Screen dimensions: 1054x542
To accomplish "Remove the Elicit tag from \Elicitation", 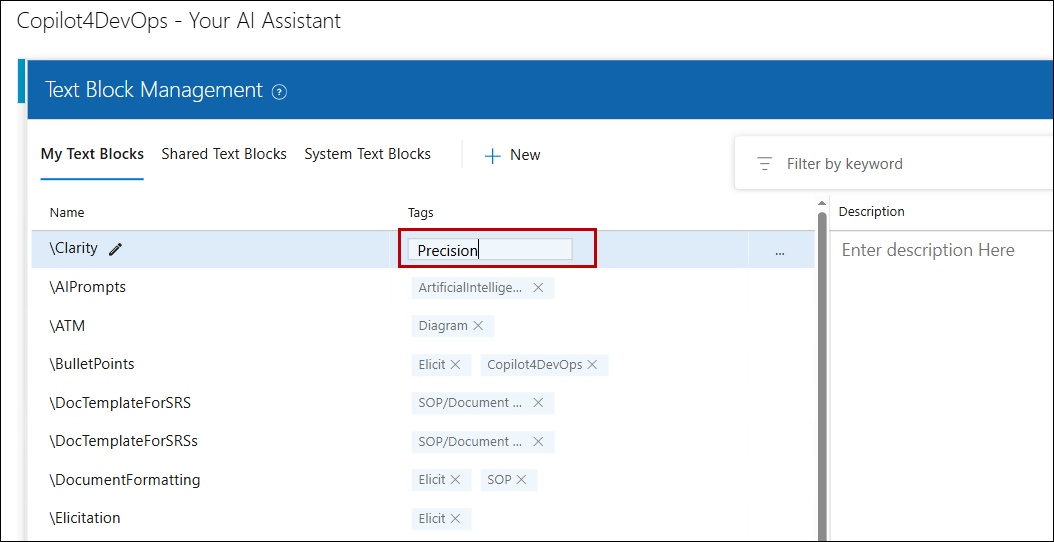I will (455, 518).
